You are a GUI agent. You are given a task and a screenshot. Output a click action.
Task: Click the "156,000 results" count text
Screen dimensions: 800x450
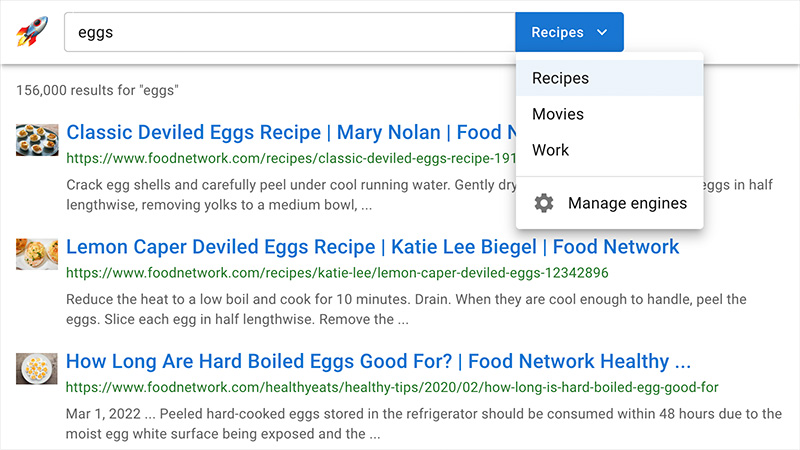[97, 90]
